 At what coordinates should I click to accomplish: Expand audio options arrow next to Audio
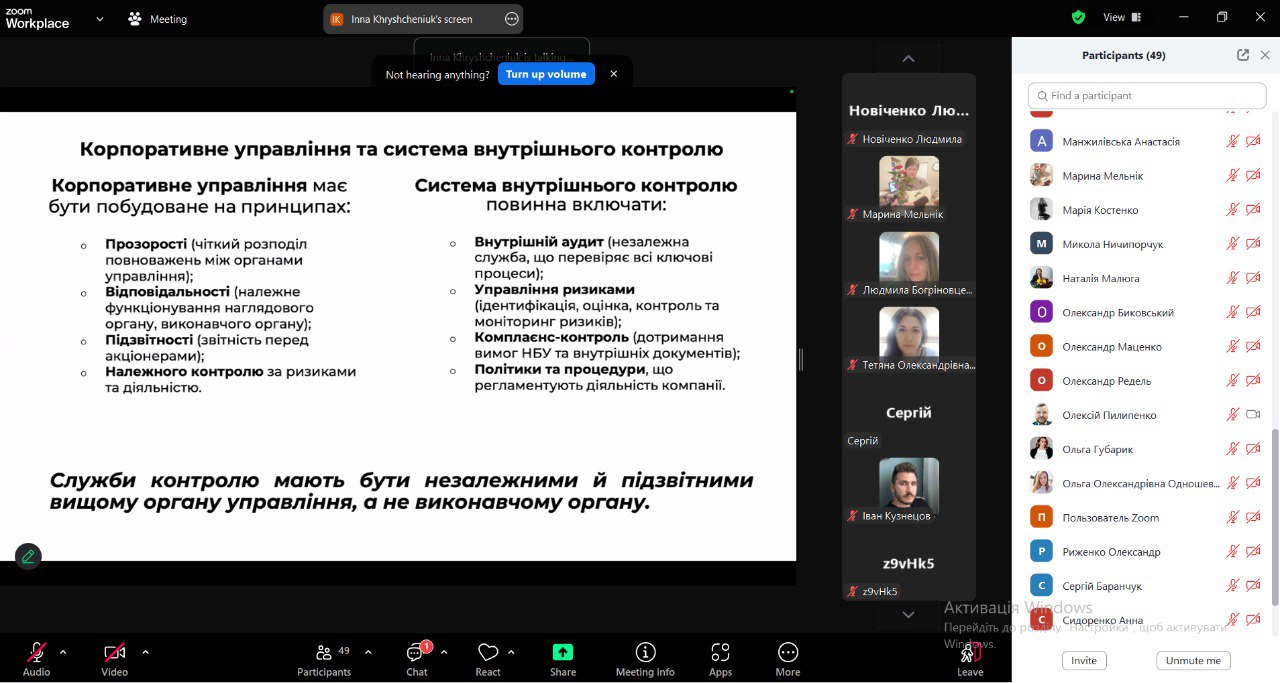click(x=63, y=652)
